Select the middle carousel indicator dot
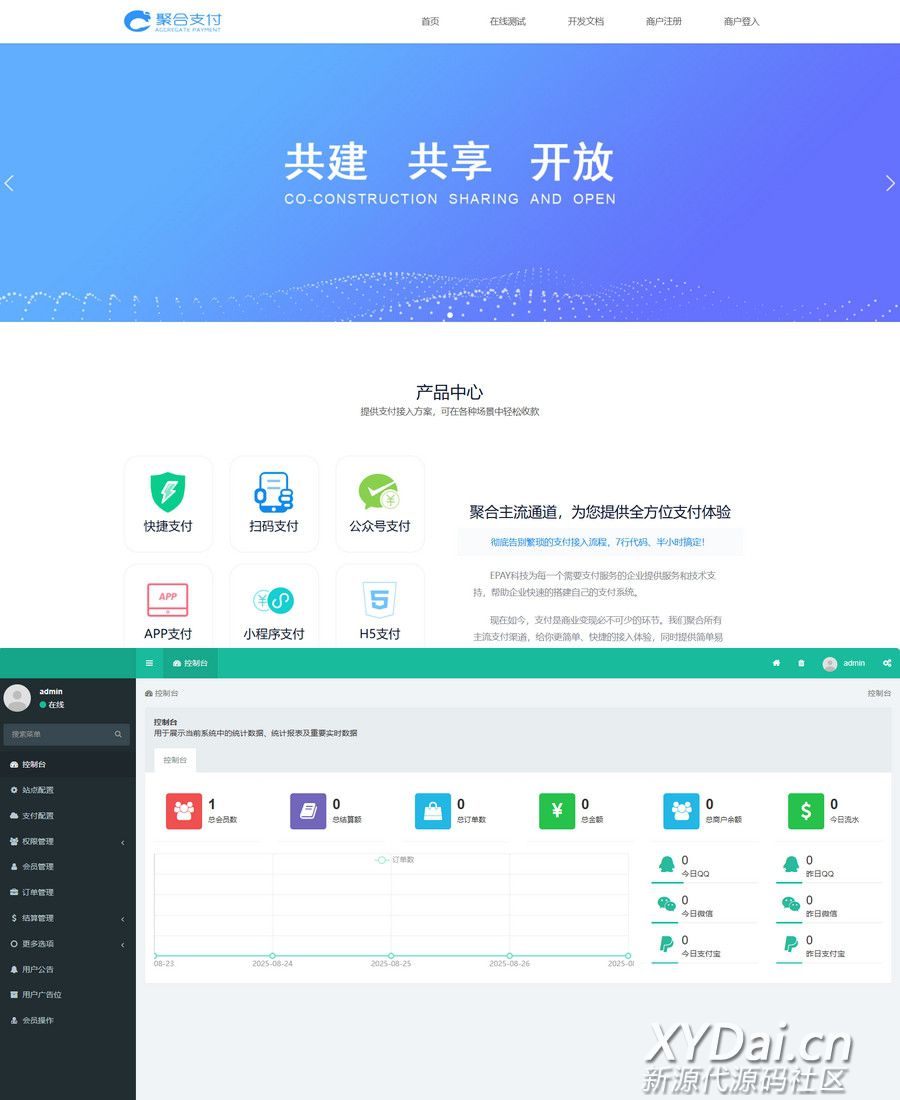 [x=450, y=315]
